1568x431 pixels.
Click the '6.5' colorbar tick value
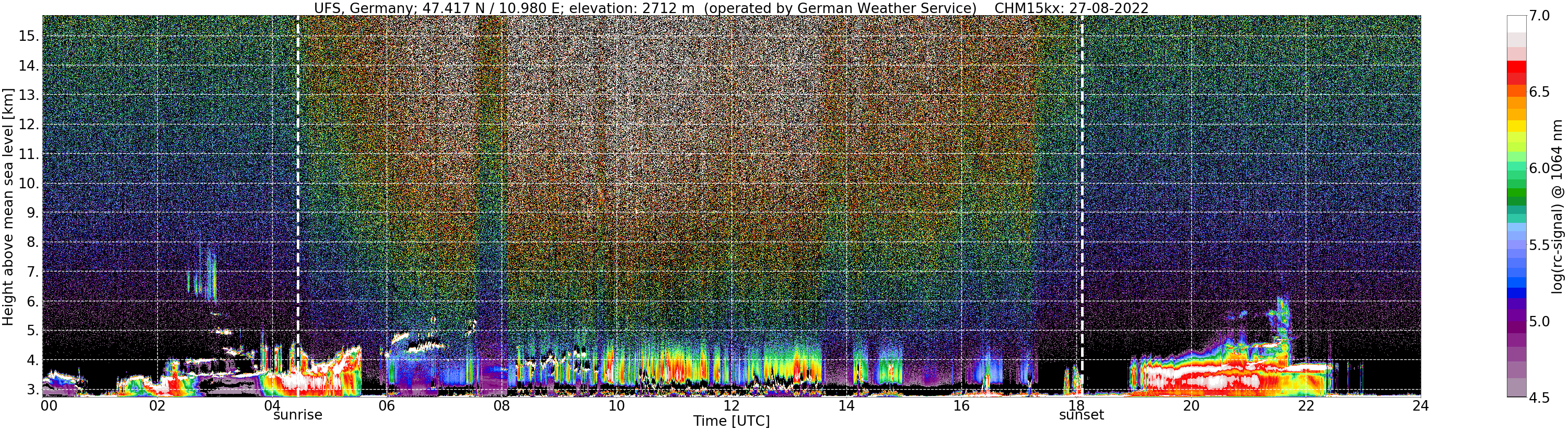[x=1538, y=92]
